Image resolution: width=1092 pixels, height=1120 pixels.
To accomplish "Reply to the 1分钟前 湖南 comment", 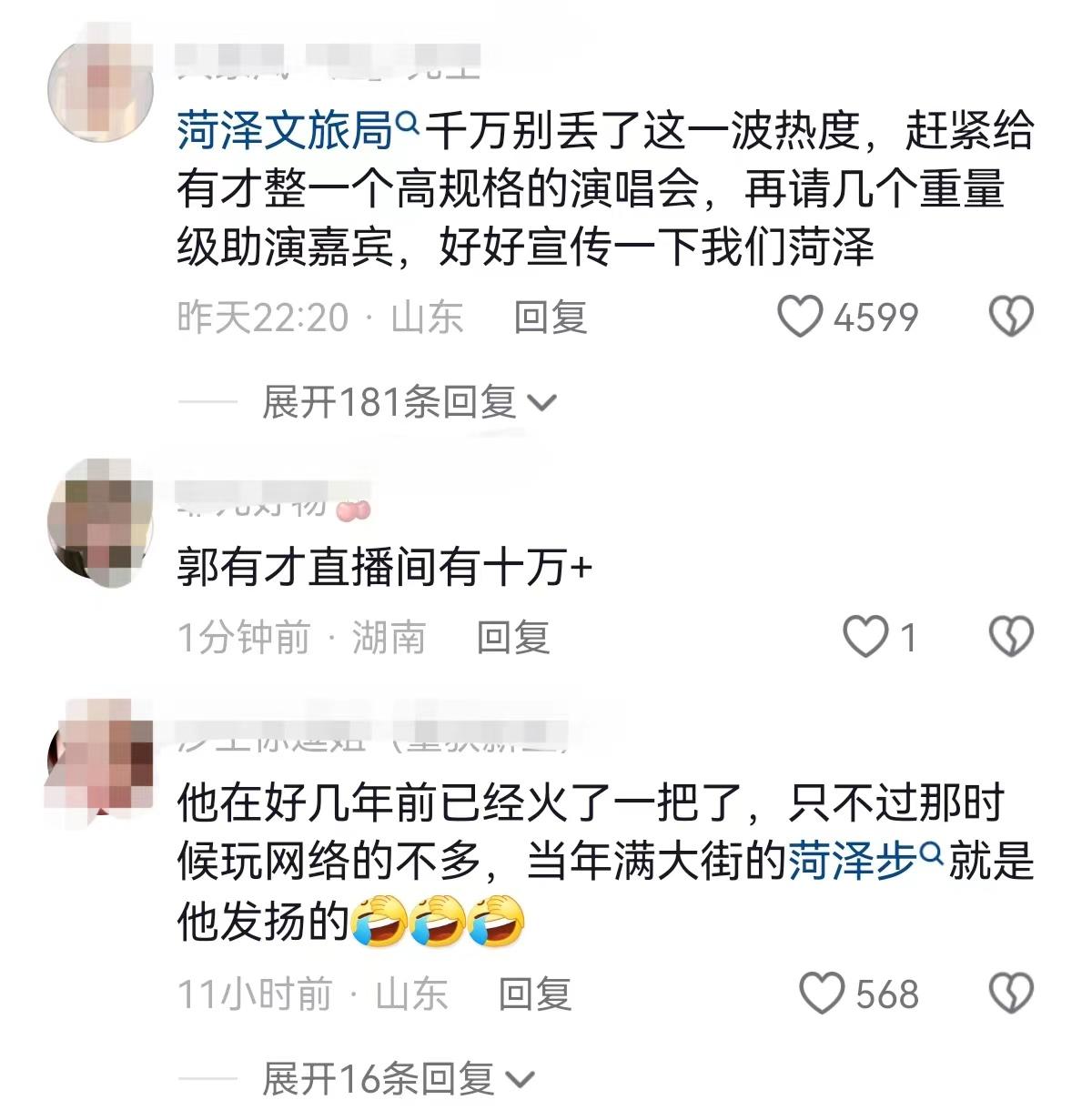I will pos(513,637).
